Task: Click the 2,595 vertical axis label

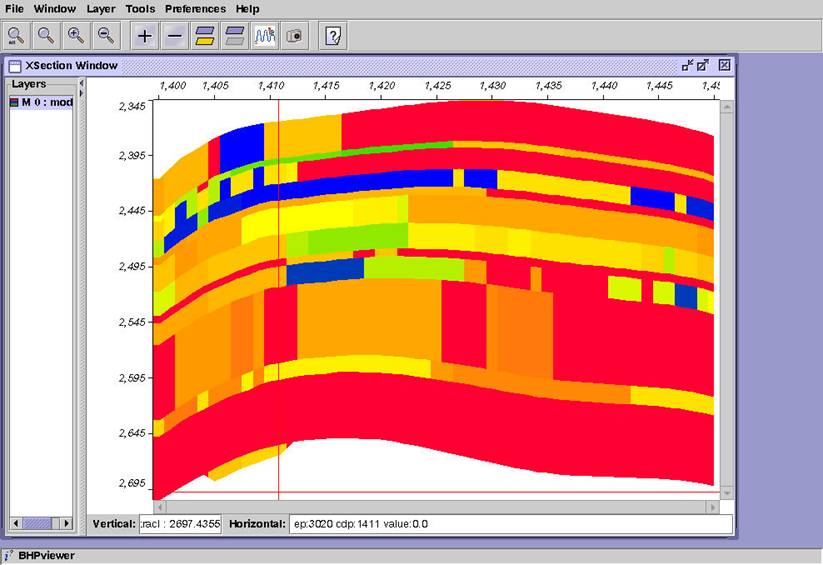Action: point(132,378)
